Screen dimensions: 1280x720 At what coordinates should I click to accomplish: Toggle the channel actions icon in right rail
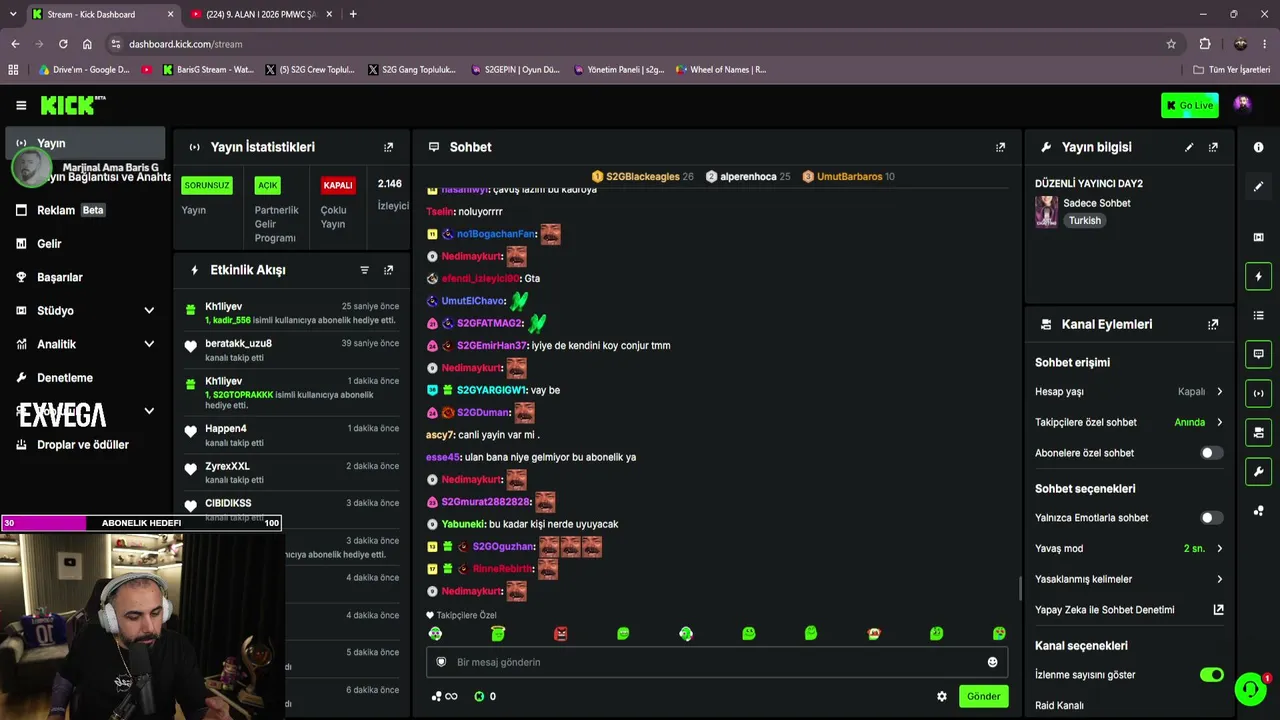pyautogui.click(x=1258, y=432)
